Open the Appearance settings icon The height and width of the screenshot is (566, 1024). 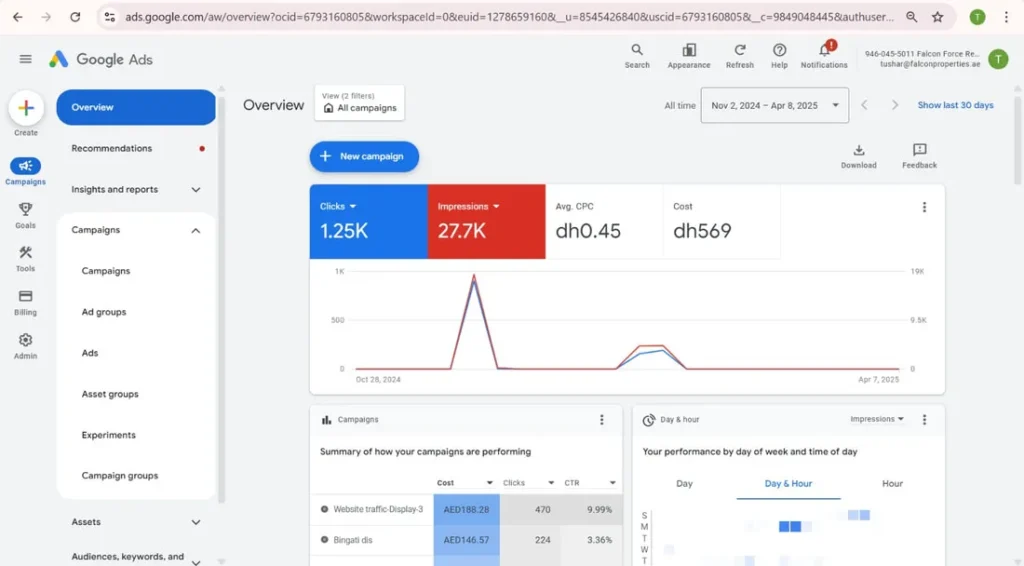[x=689, y=50]
